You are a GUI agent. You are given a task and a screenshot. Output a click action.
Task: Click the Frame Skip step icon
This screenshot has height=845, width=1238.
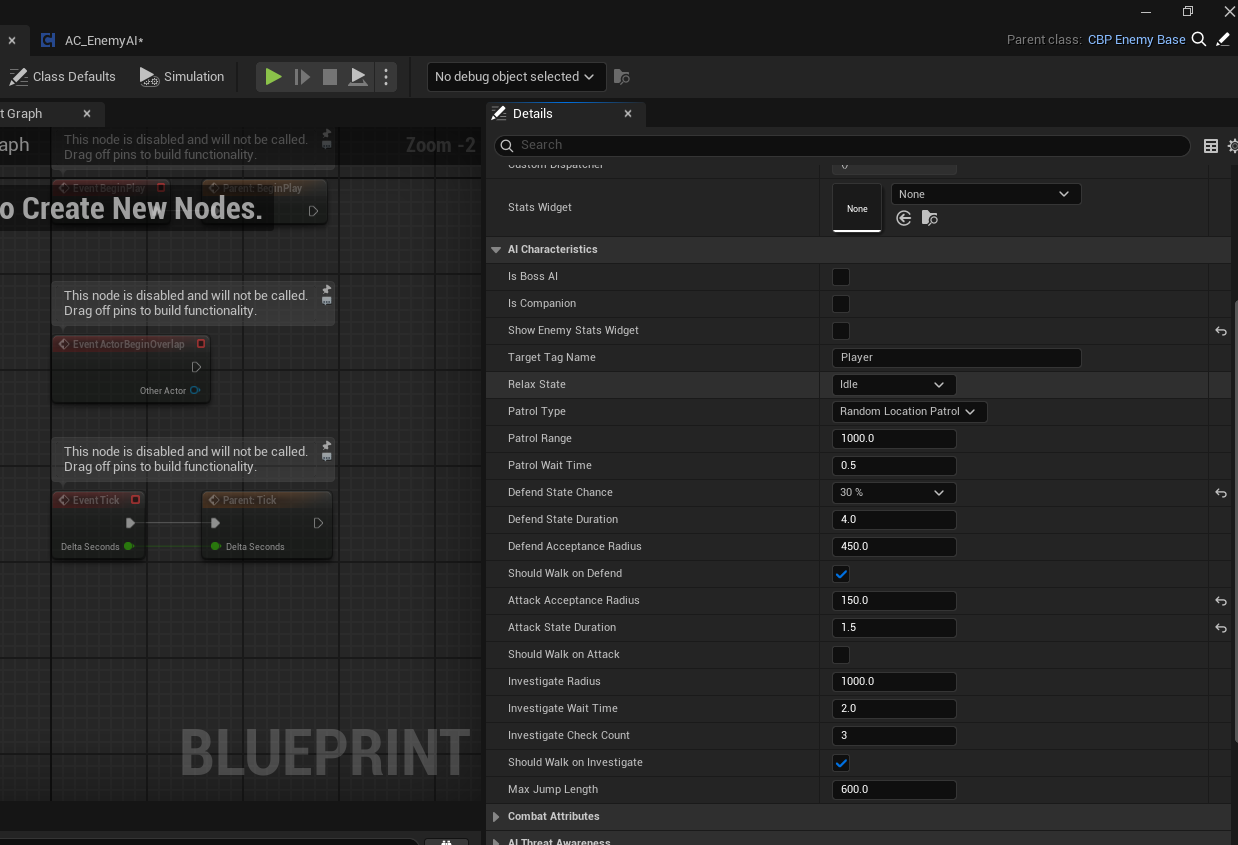click(x=302, y=76)
